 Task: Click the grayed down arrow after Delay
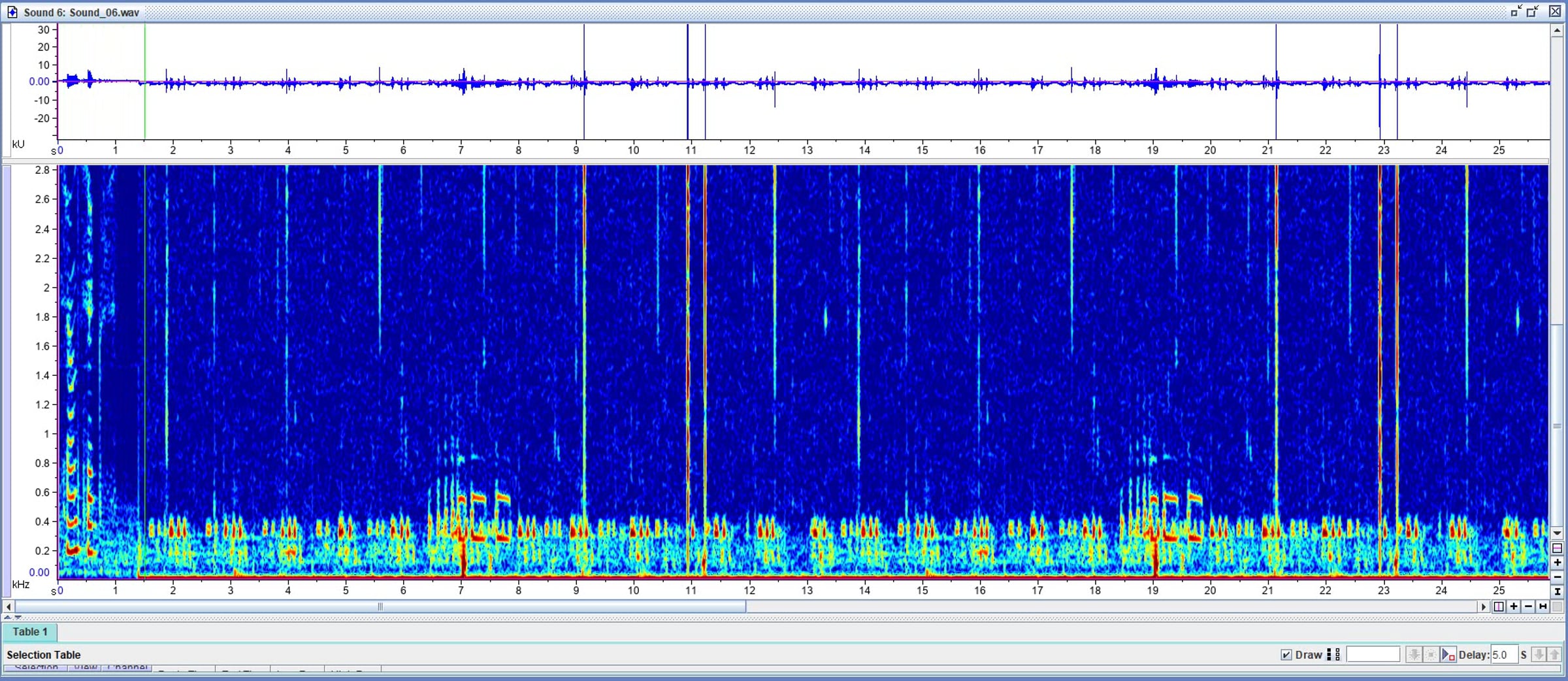(x=1539, y=655)
